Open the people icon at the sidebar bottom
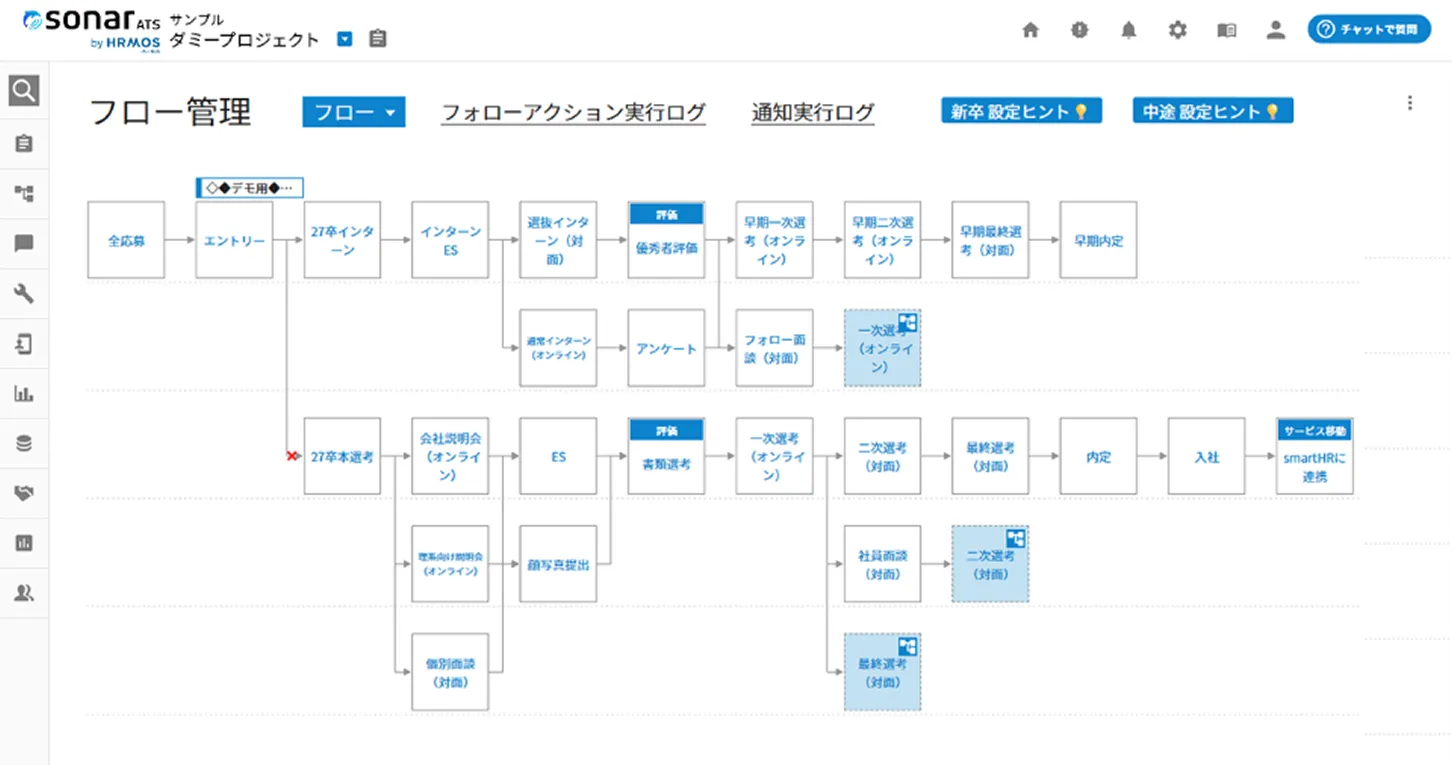The height and width of the screenshot is (765, 1452). (24, 592)
